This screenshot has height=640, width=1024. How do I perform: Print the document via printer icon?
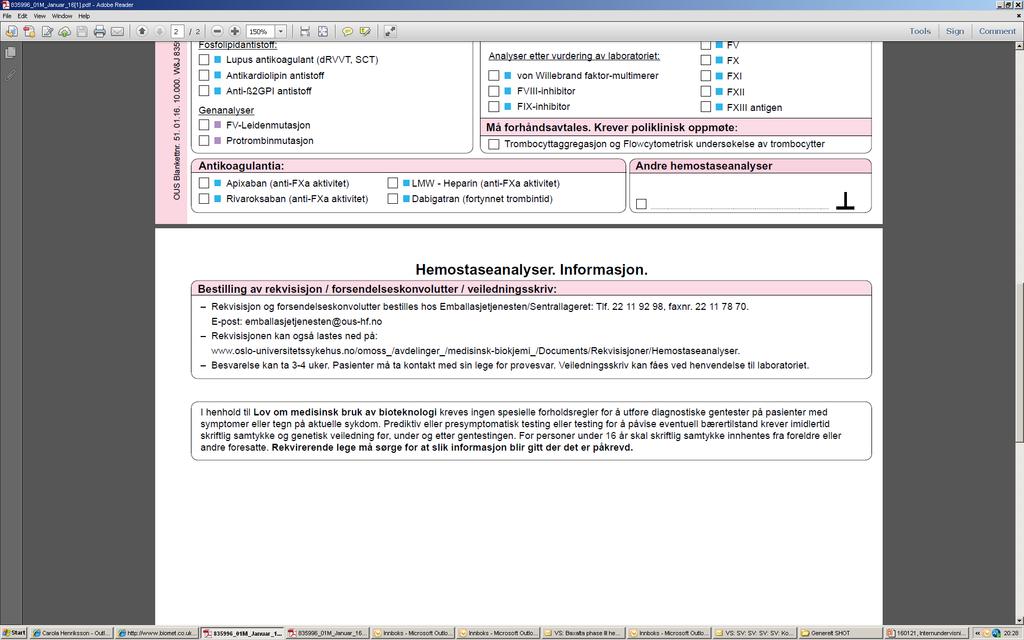pyautogui.click(x=99, y=31)
